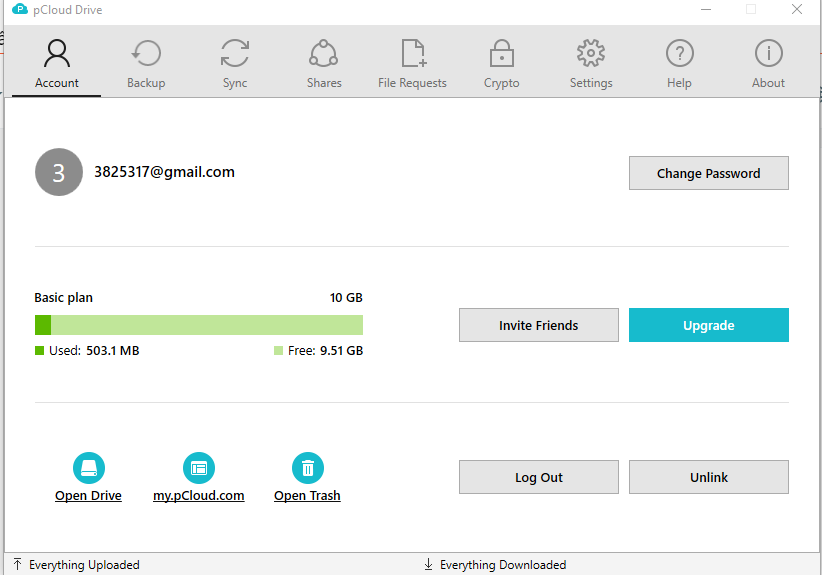Click the Basic plan label
Viewport: 822px width, 575px height.
[63, 298]
